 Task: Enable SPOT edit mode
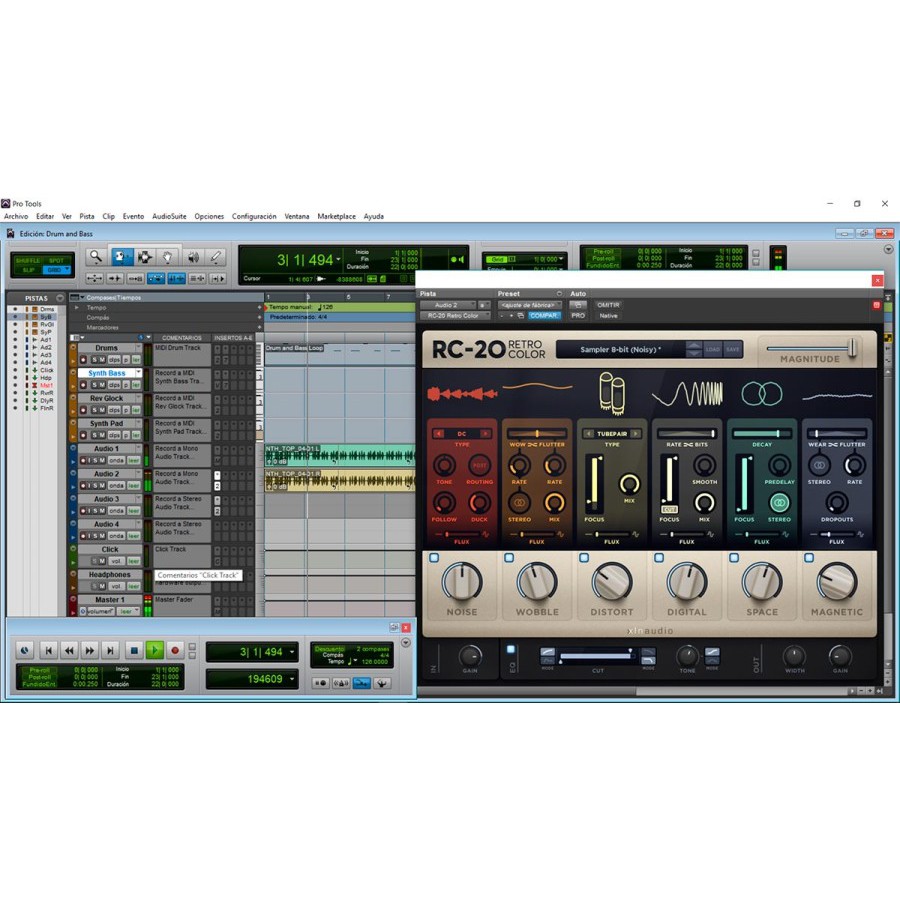56,261
